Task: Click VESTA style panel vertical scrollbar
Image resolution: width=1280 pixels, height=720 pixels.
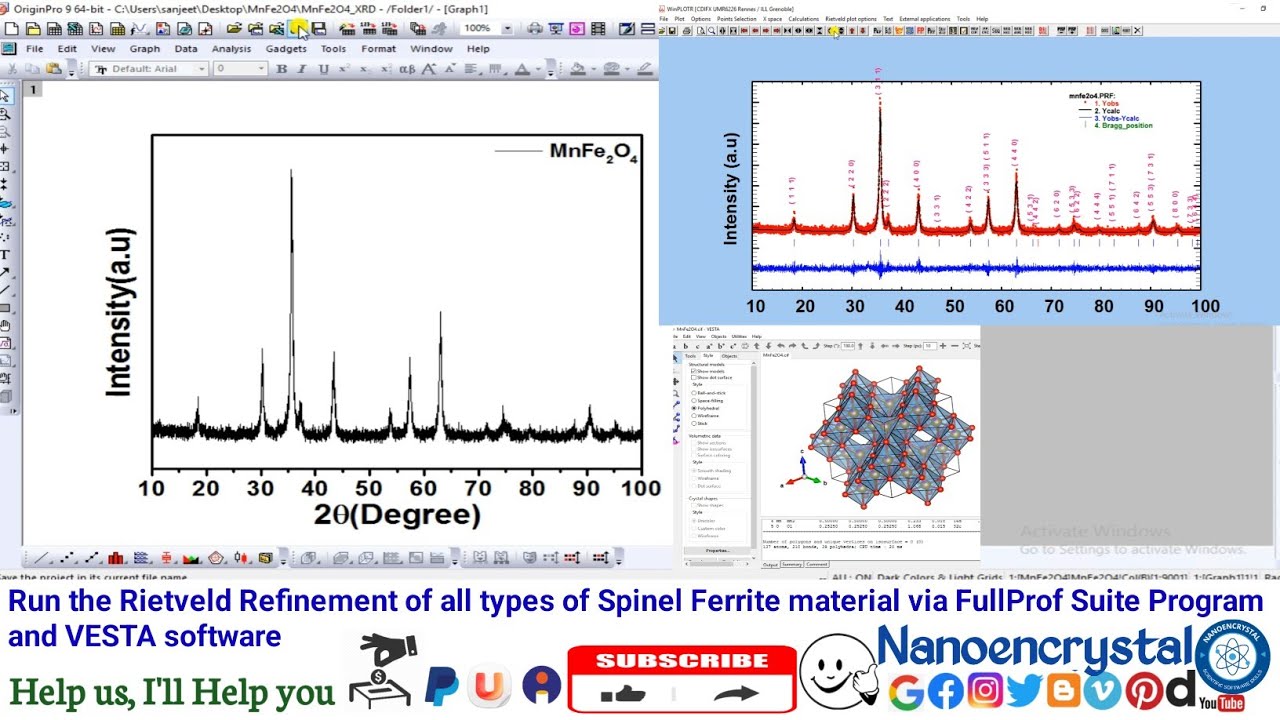Action: (x=754, y=457)
